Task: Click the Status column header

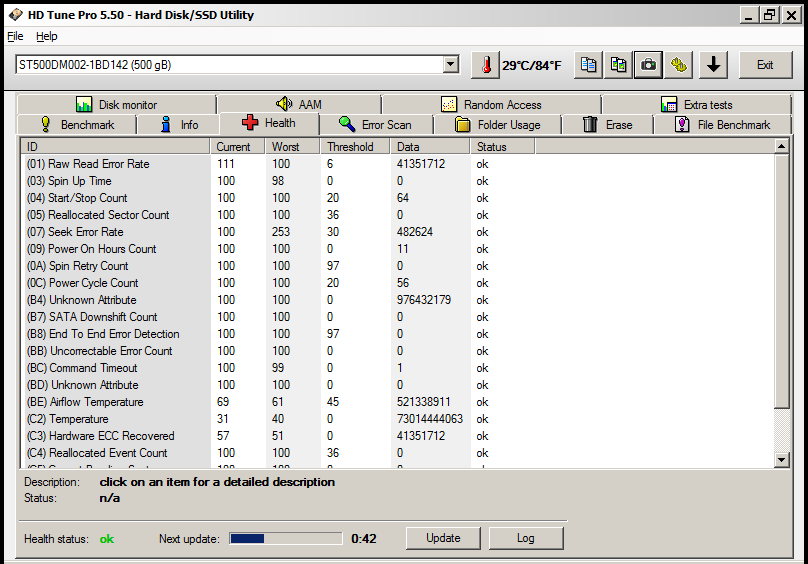Action: (502, 147)
